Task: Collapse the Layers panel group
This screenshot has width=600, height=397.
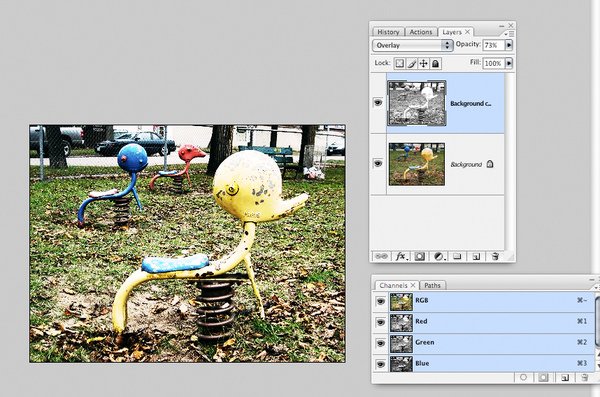Action: [x=502, y=25]
